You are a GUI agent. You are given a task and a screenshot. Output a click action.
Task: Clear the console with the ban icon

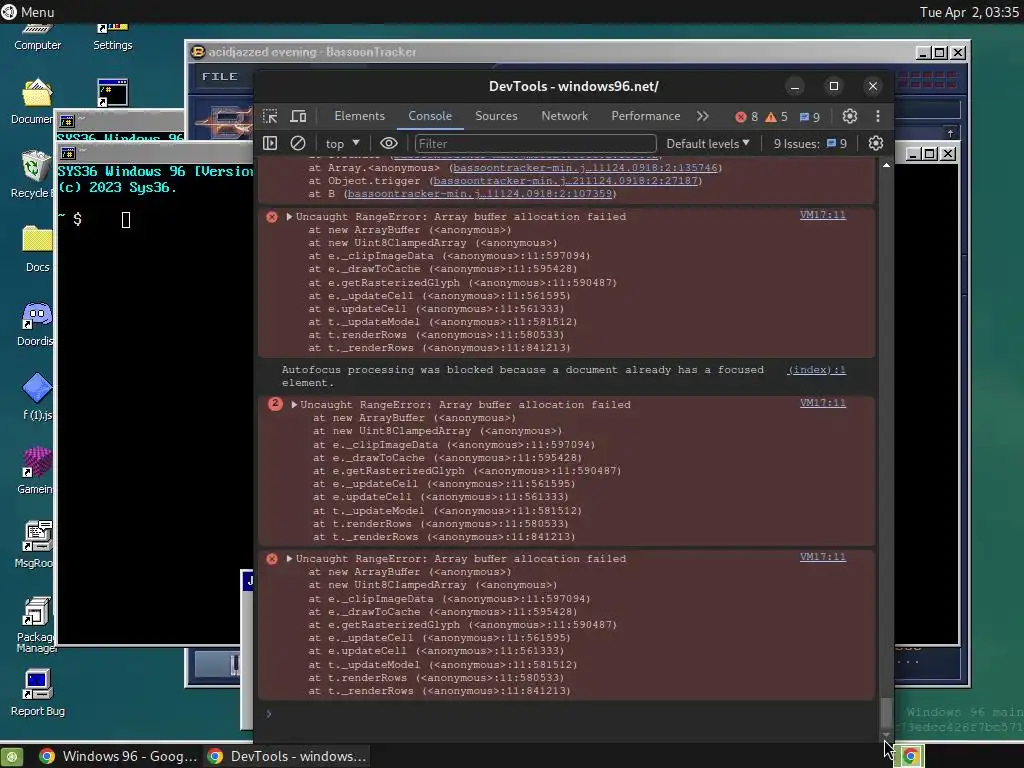point(298,143)
